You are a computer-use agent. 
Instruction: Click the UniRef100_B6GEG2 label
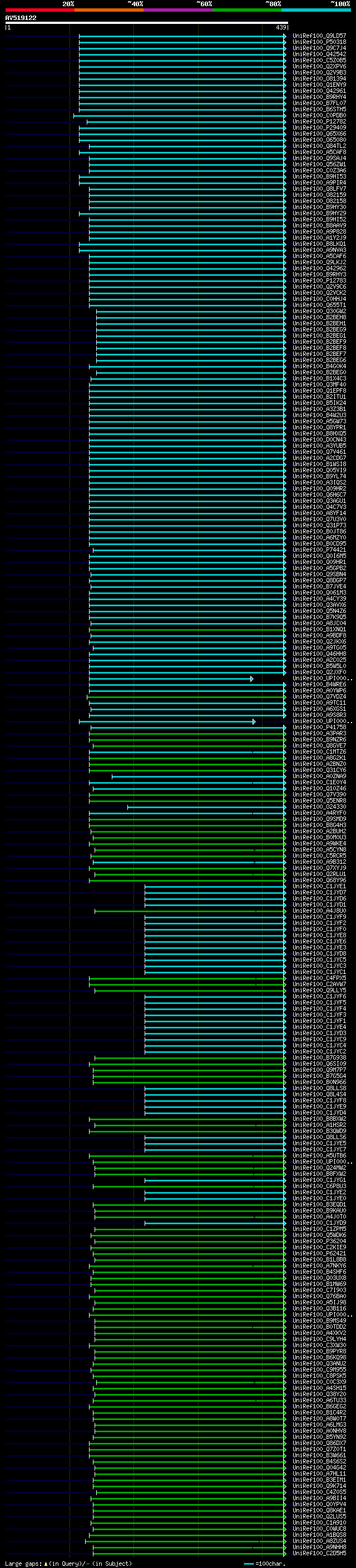(x=319, y=1406)
